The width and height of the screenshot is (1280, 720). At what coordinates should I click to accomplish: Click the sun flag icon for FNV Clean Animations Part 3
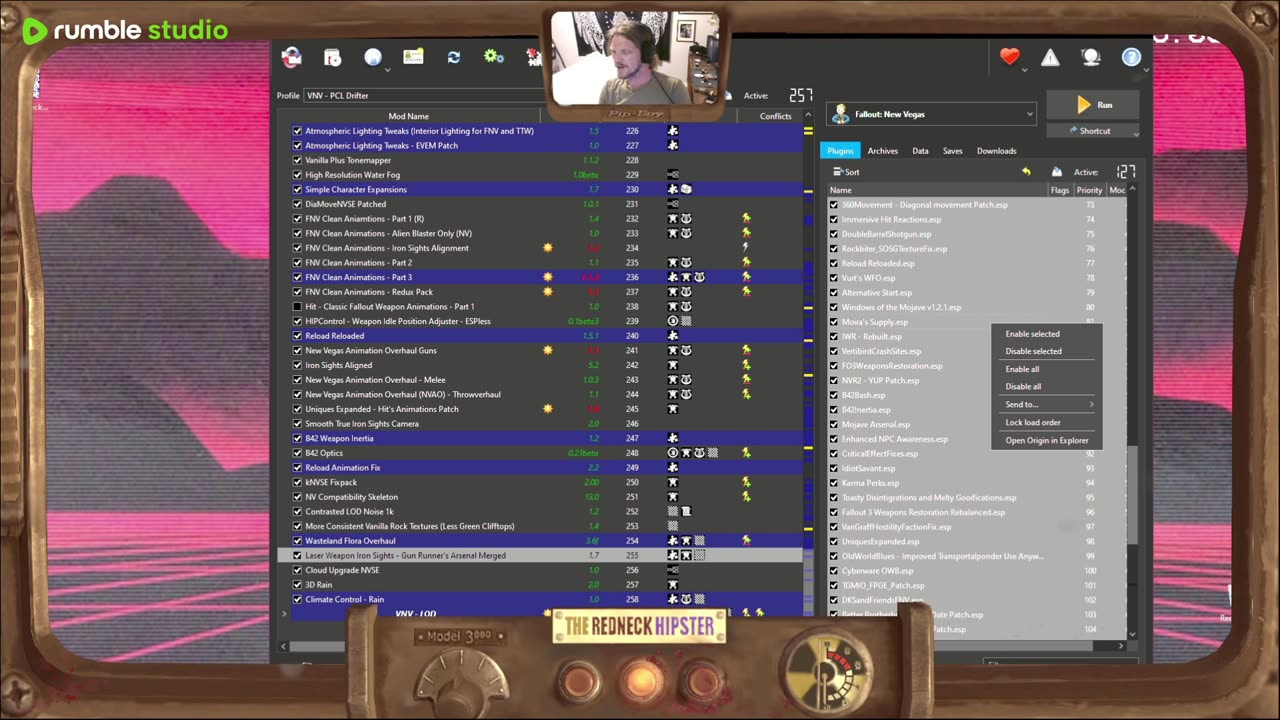pyautogui.click(x=547, y=277)
